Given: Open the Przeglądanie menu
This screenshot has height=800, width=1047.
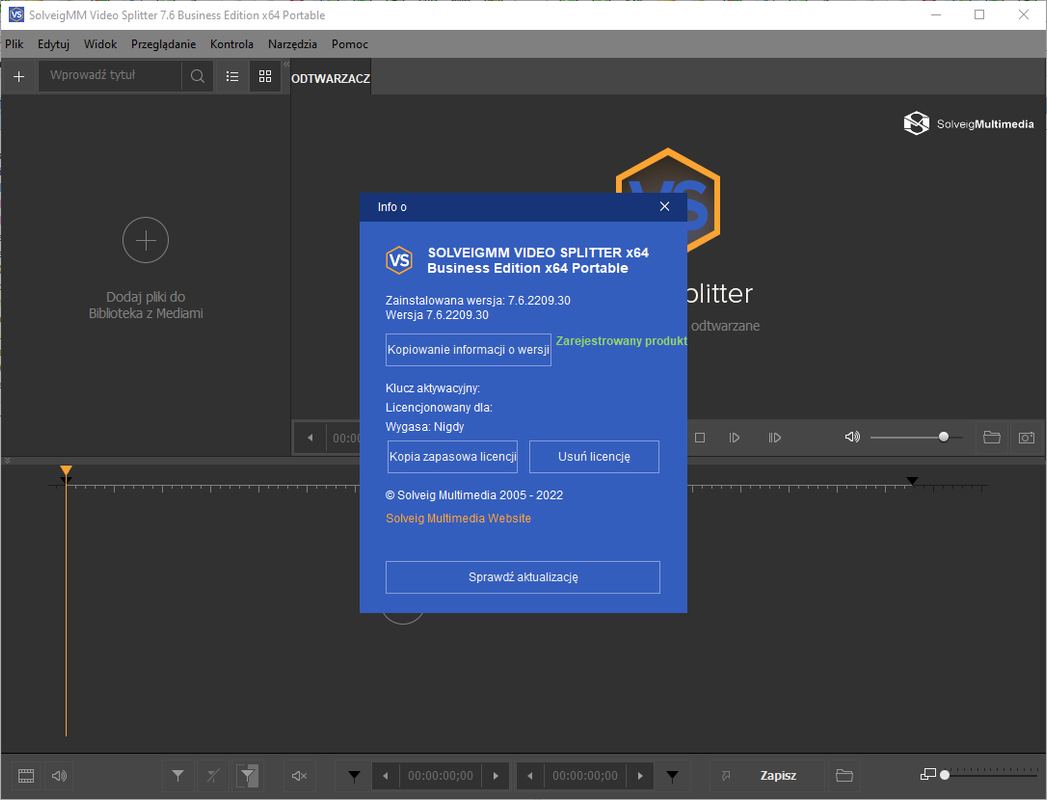Looking at the screenshot, I should (x=164, y=44).
